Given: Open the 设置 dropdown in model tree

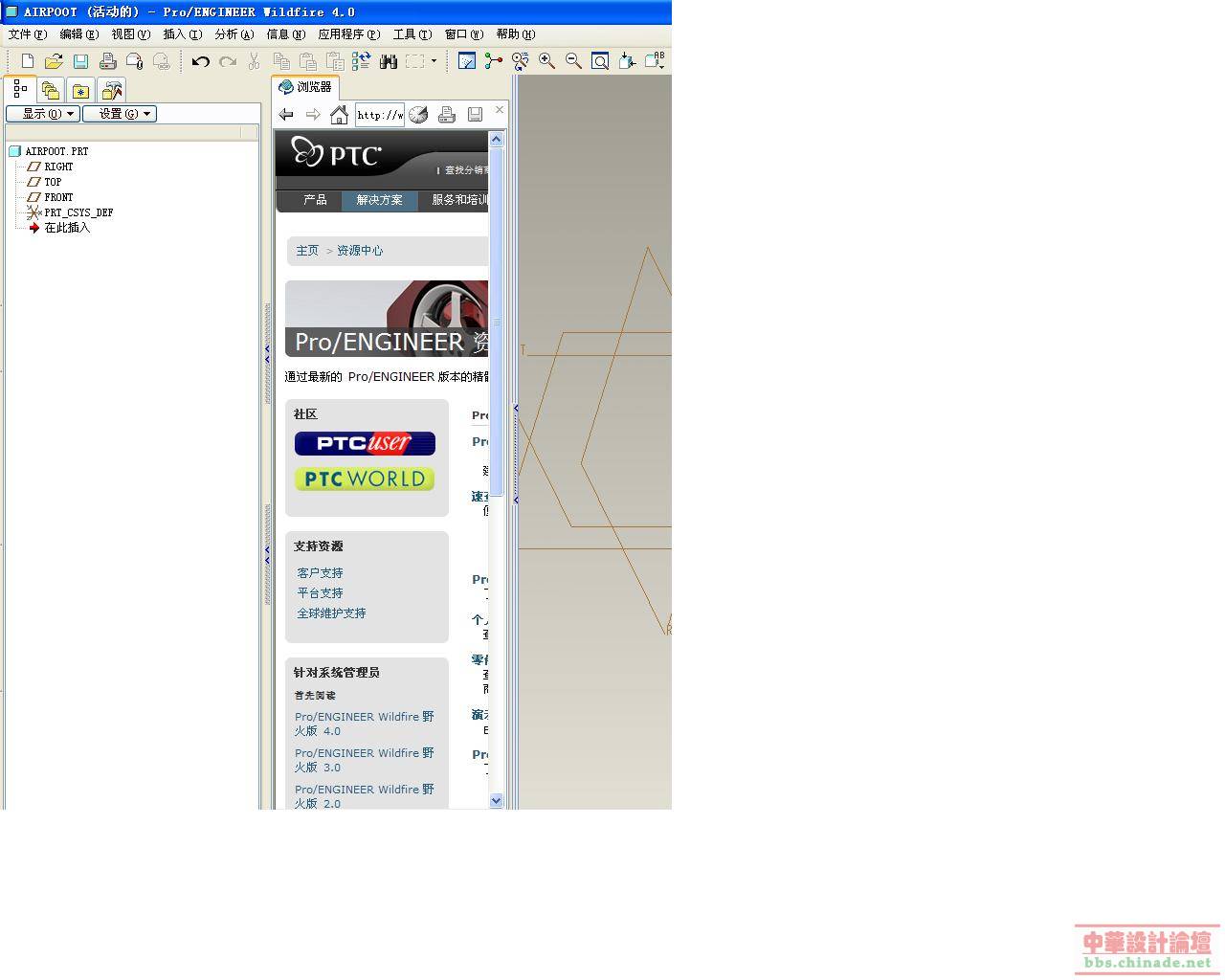Looking at the screenshot, I should (x=120, y=114).
